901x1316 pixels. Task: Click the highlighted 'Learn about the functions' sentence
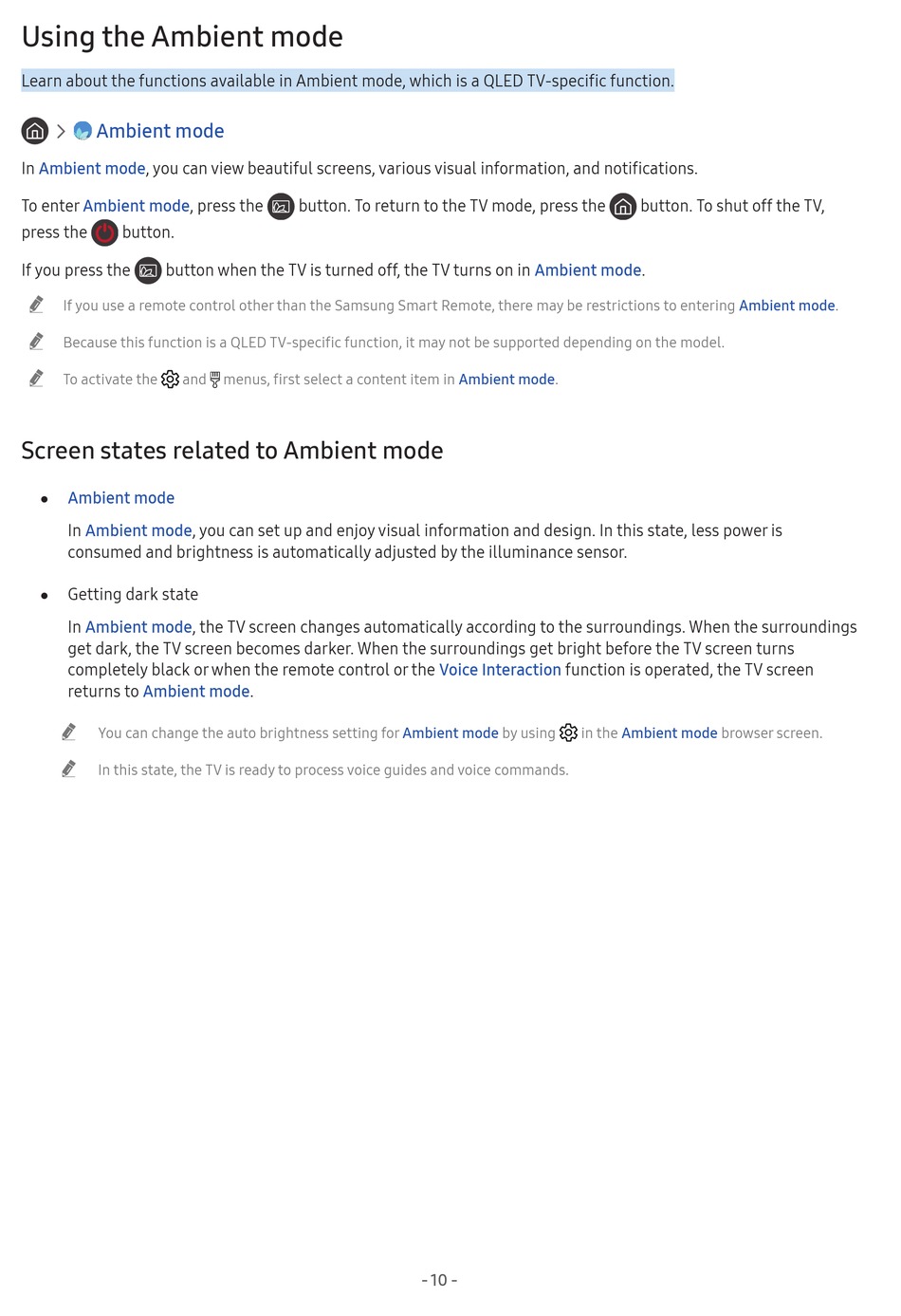pyautogui.click(x=348, y=81)
